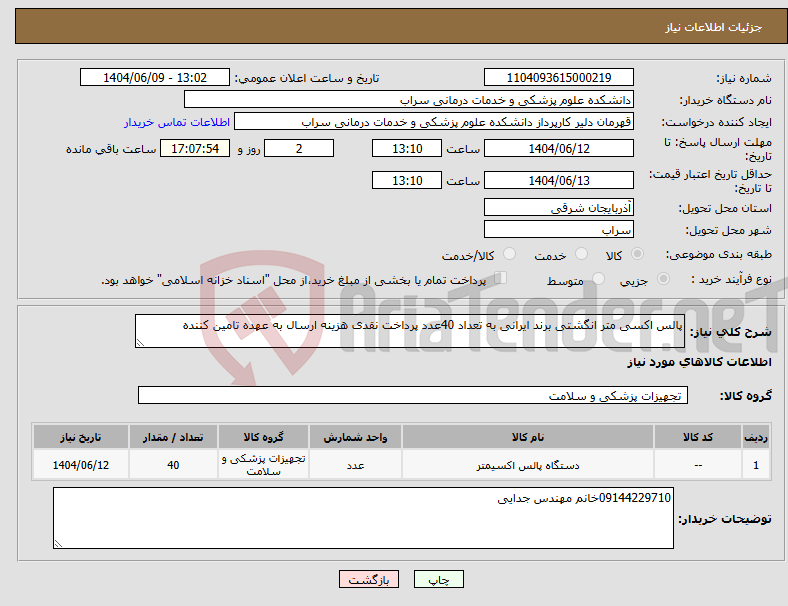Click the announcement date field 1404/06/09 - 13:02
The image size is (788, 606).
(x=155, y=78)
